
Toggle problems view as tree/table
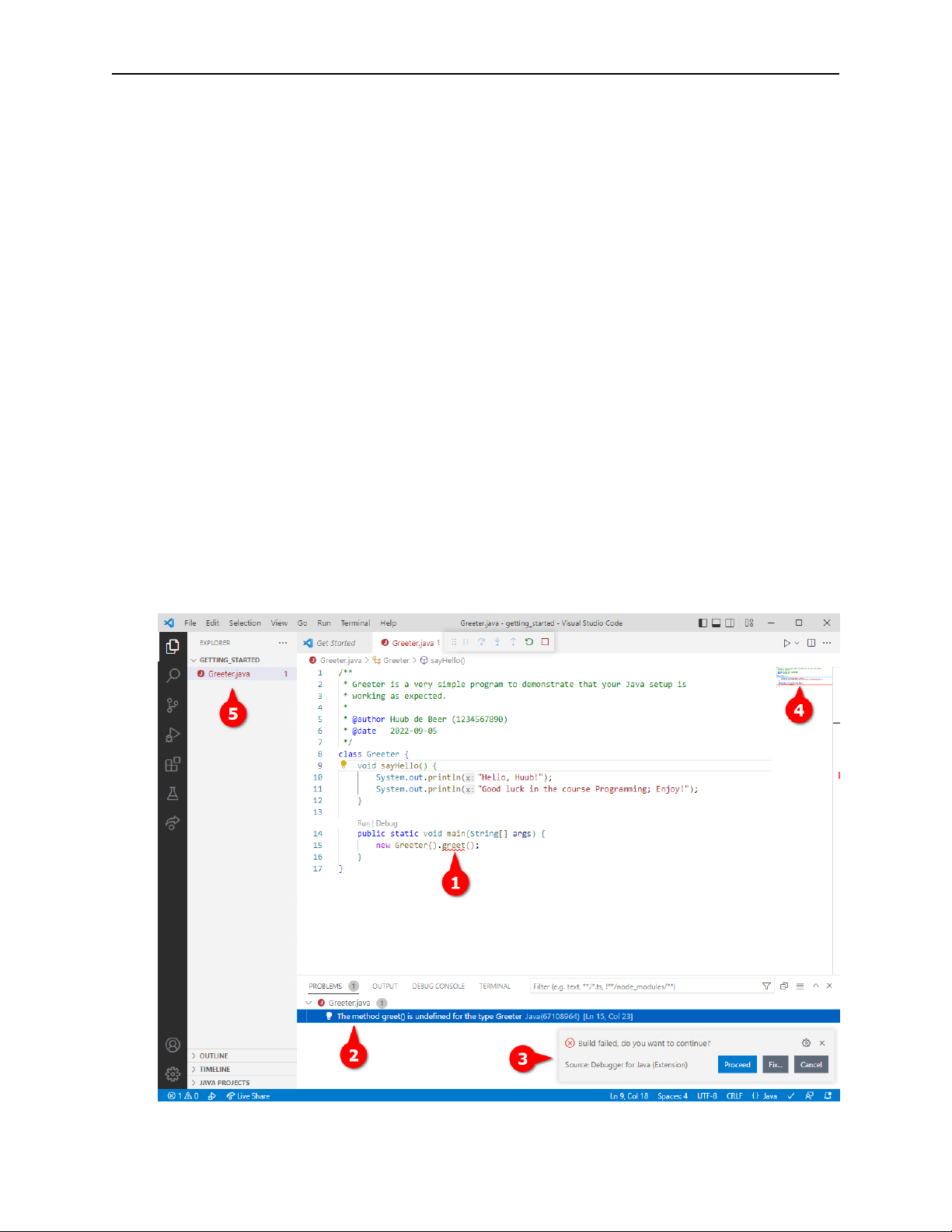(800, 986)
